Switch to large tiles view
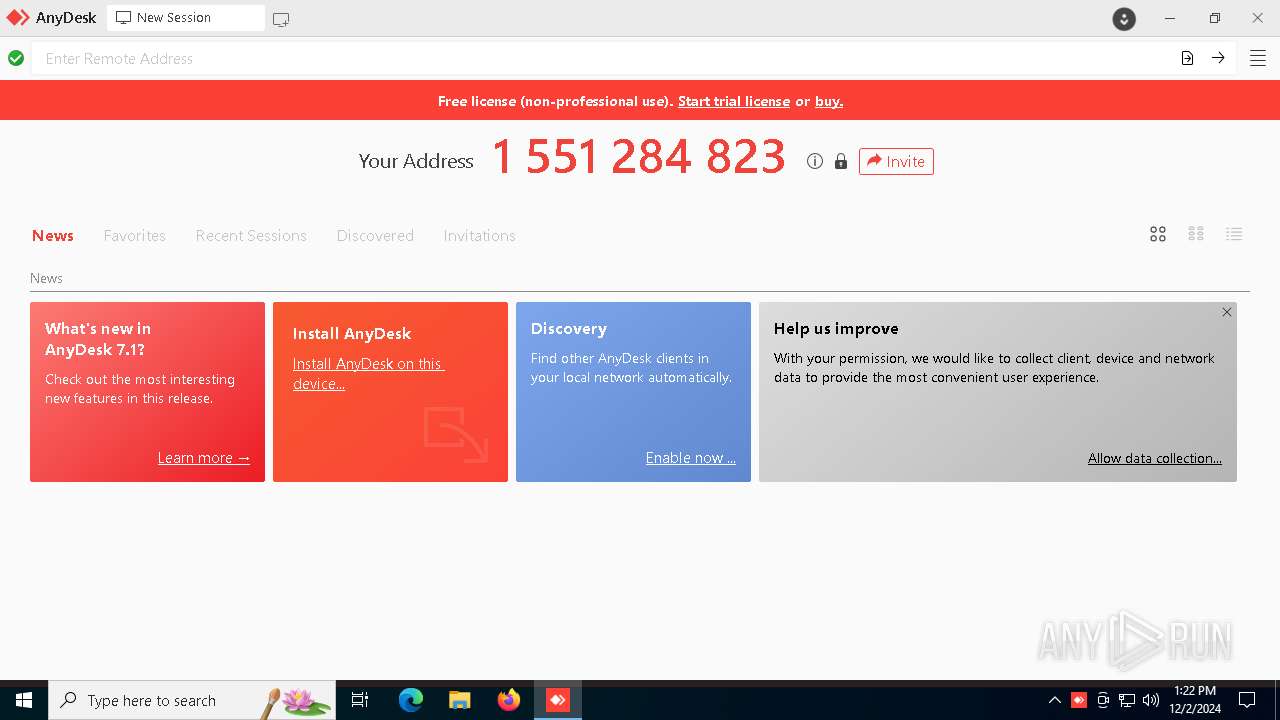The width and height of the screenshot is (1280, 720). coord(1158,234)
